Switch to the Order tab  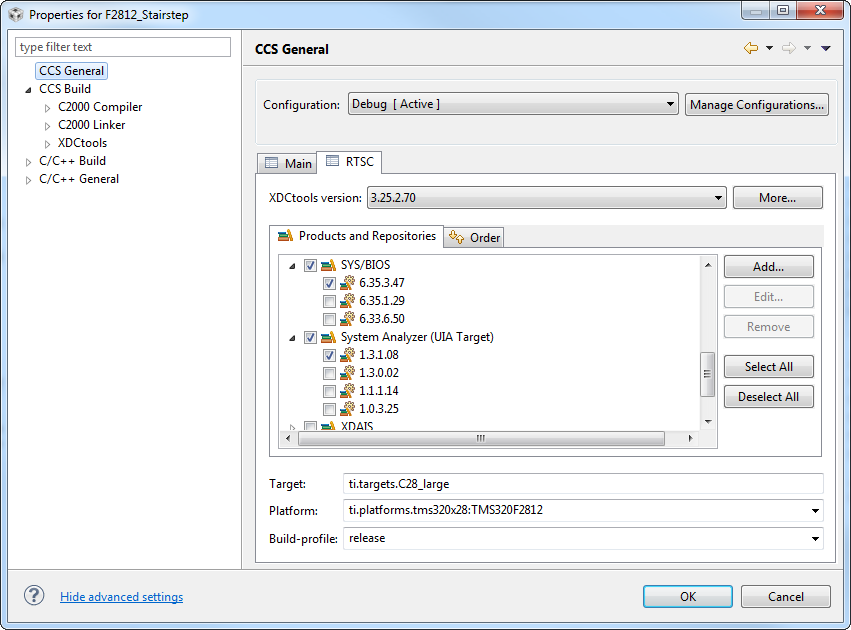[474, 238]
